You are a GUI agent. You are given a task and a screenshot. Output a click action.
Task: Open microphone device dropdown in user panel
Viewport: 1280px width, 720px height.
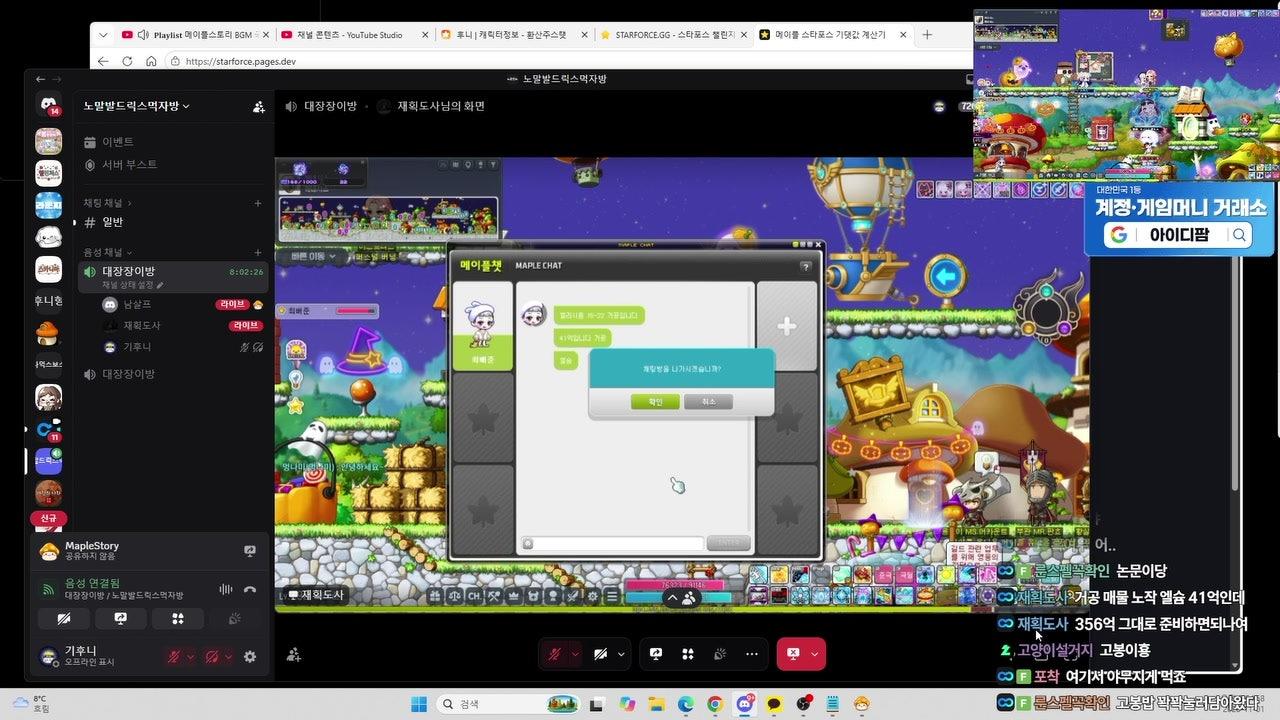tap(190, 657)
